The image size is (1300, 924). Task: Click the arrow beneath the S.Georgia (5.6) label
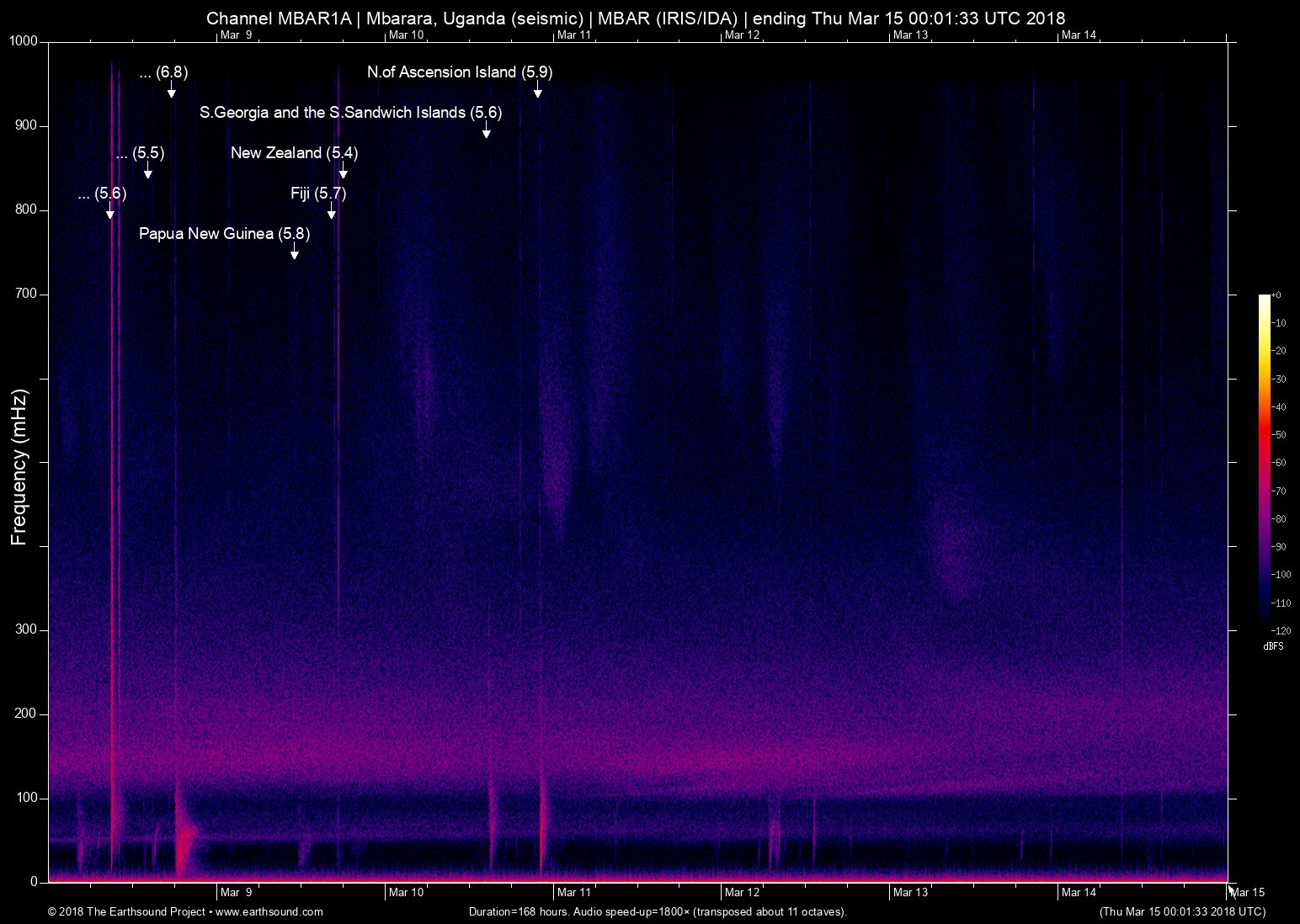click(x=486, y=130)
